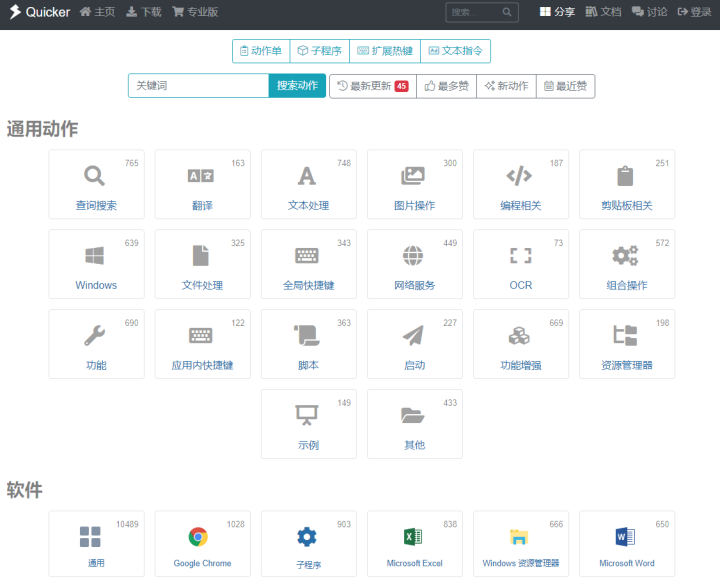
Task: Open the Windows 资源管理器 icon card
Action: pyautogui.click(x=521, y=544)
